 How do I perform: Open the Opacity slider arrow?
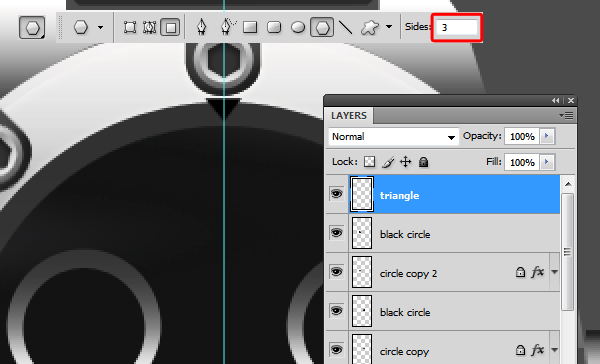pyautogui.click(x=547, y=136)
